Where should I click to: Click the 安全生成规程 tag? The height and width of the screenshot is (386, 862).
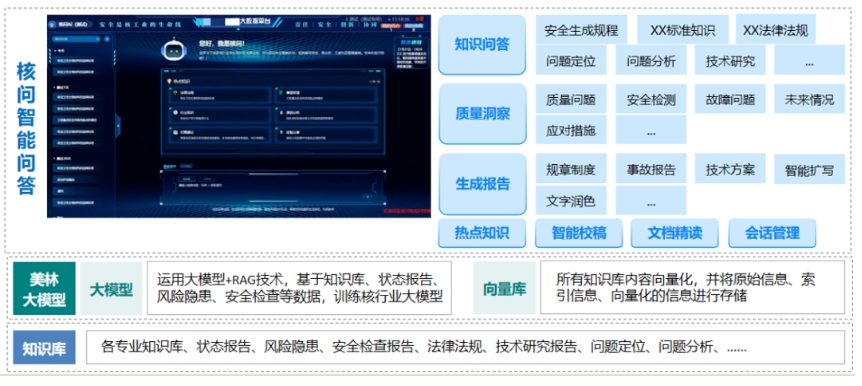[x=582, y=30]
